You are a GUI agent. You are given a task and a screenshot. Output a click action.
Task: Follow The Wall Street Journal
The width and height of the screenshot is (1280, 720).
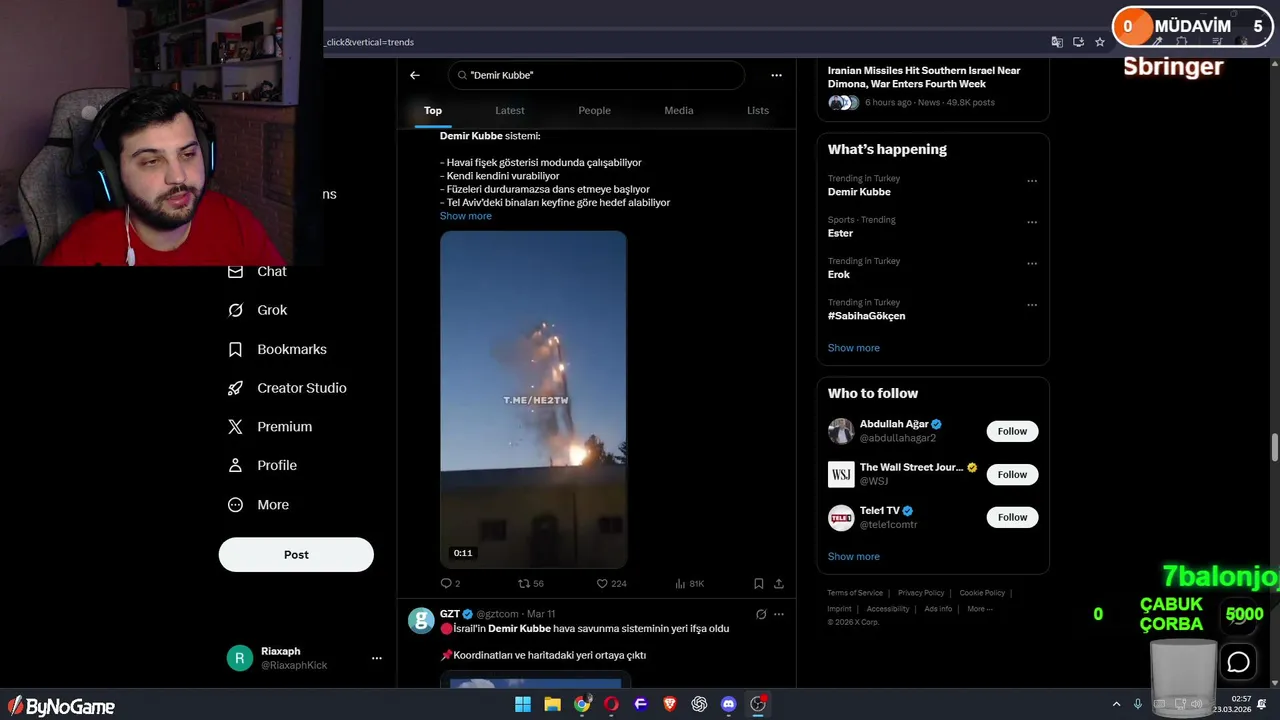1012,474
